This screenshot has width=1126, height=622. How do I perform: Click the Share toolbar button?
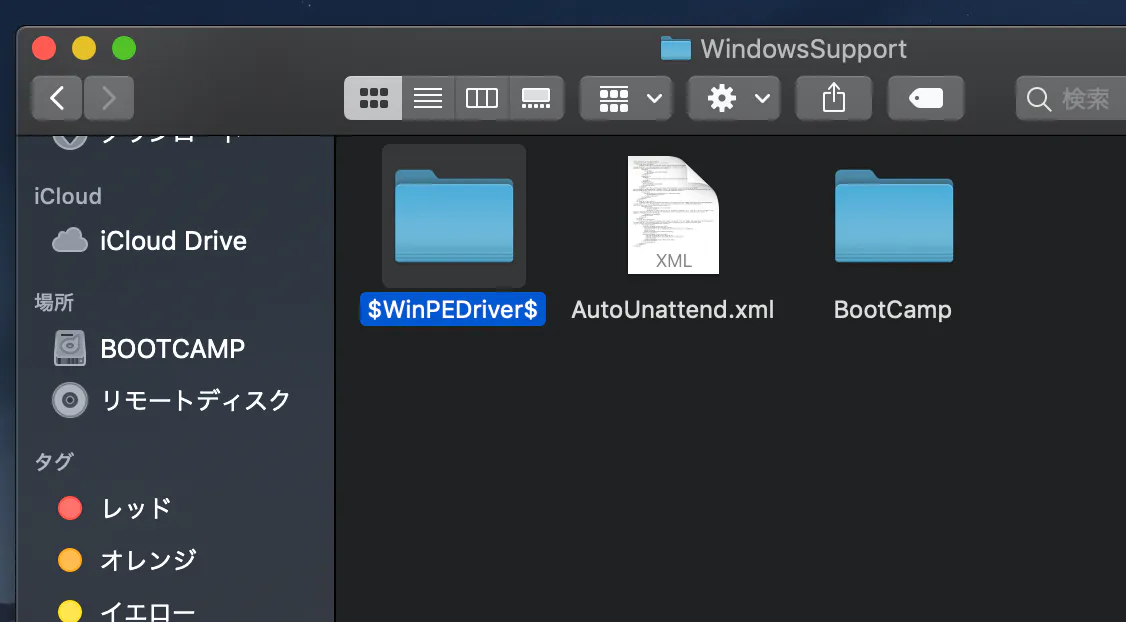834,98
